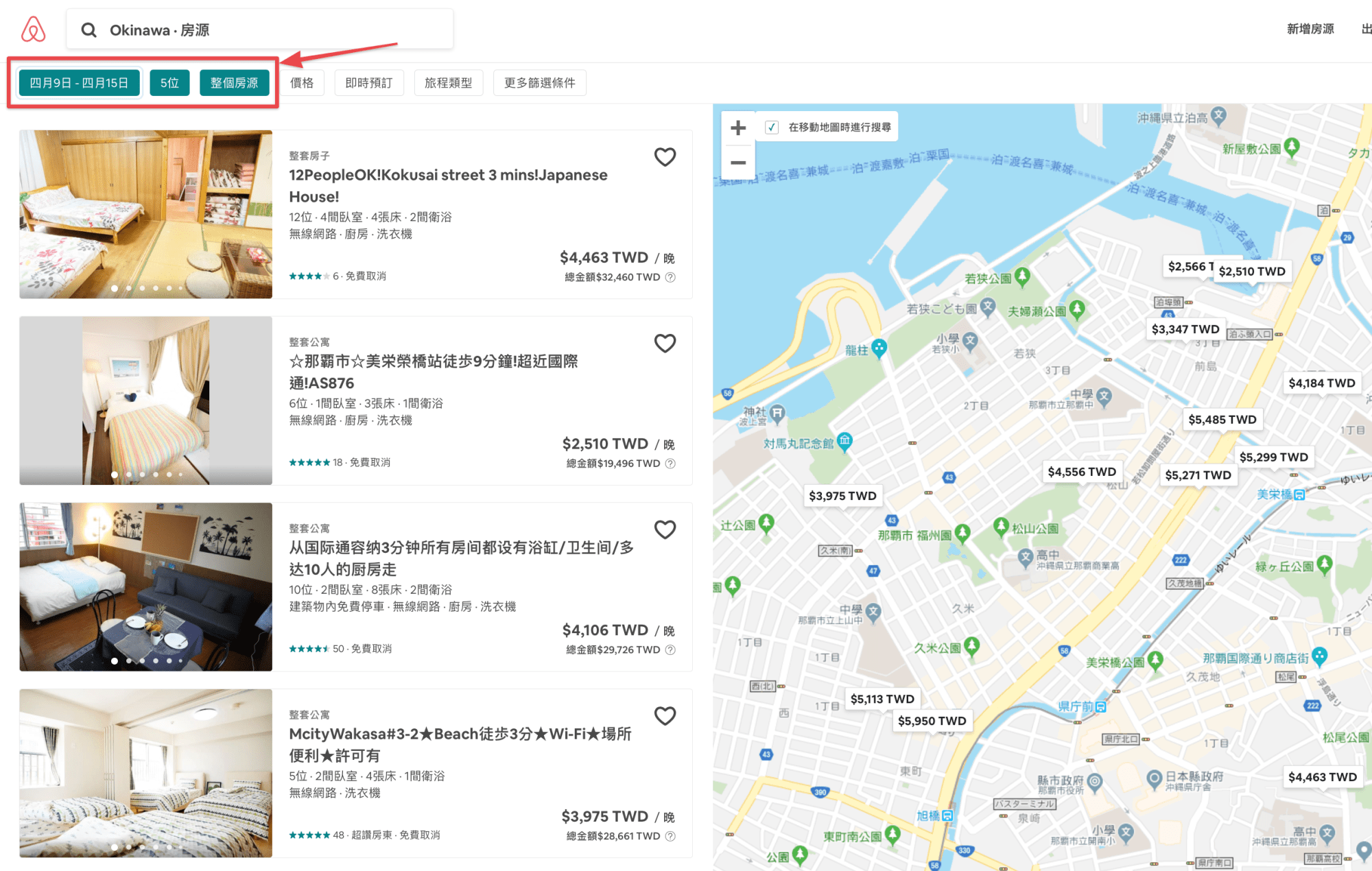Click the $3,347 TWD map price pin
The image size is (1372, 871).
click(1185, 329)
